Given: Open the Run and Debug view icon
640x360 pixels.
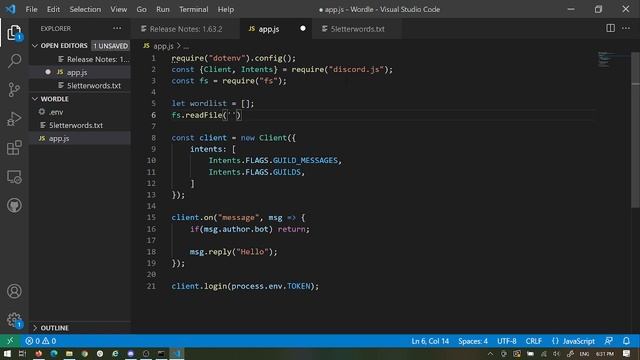Looking at the screenshot, I should (14, 119).
